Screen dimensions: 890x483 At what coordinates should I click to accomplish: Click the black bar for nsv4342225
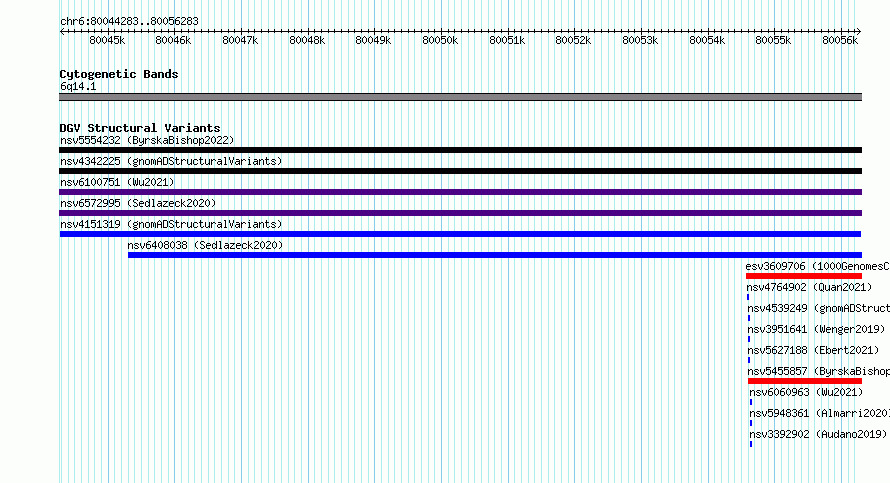(460, 171)
